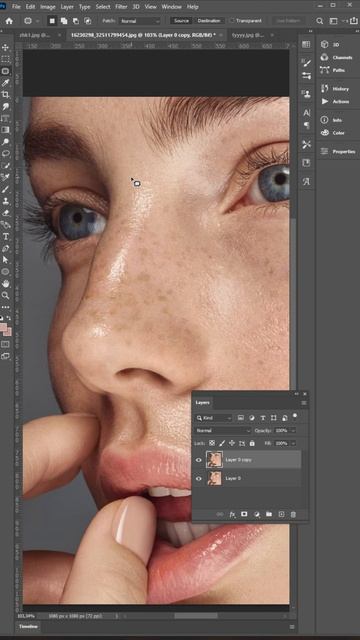
Task: Open the Edit Toolbar three-dots button
Action: pyautogui.click(x=5, y=307)
